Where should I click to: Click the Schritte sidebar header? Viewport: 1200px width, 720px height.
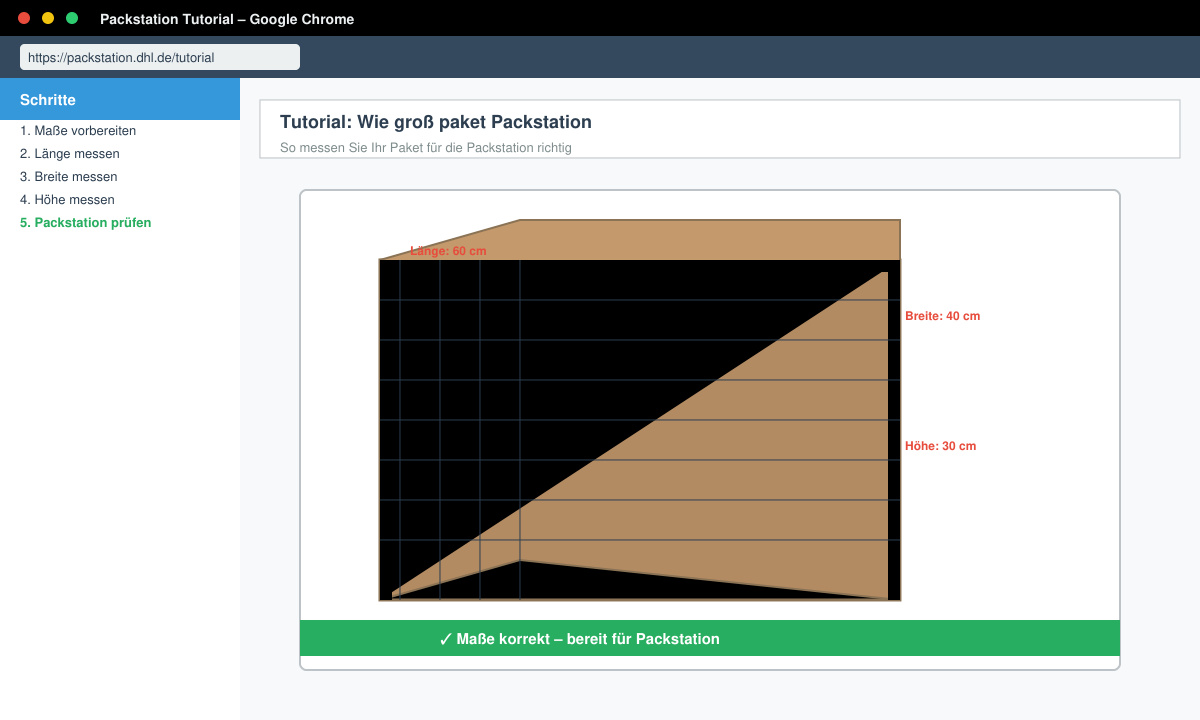coord(120,100)
